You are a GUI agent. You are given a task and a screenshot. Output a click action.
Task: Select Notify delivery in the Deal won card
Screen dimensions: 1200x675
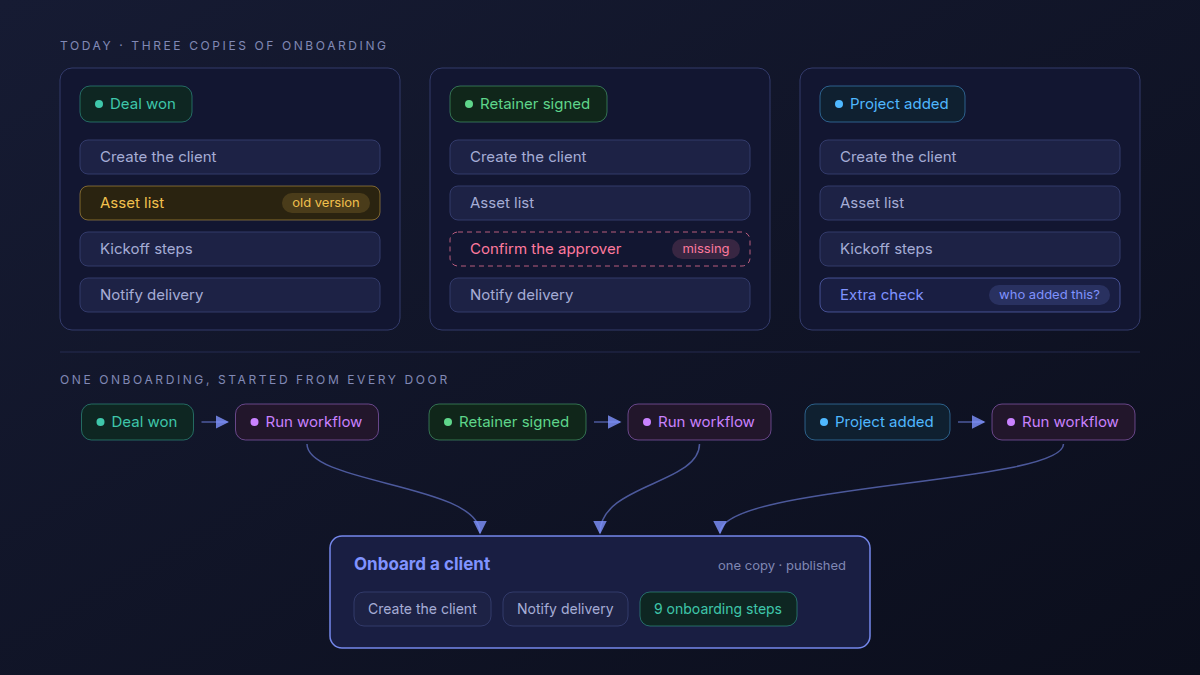pyautogui.click(x=230, y=295)
